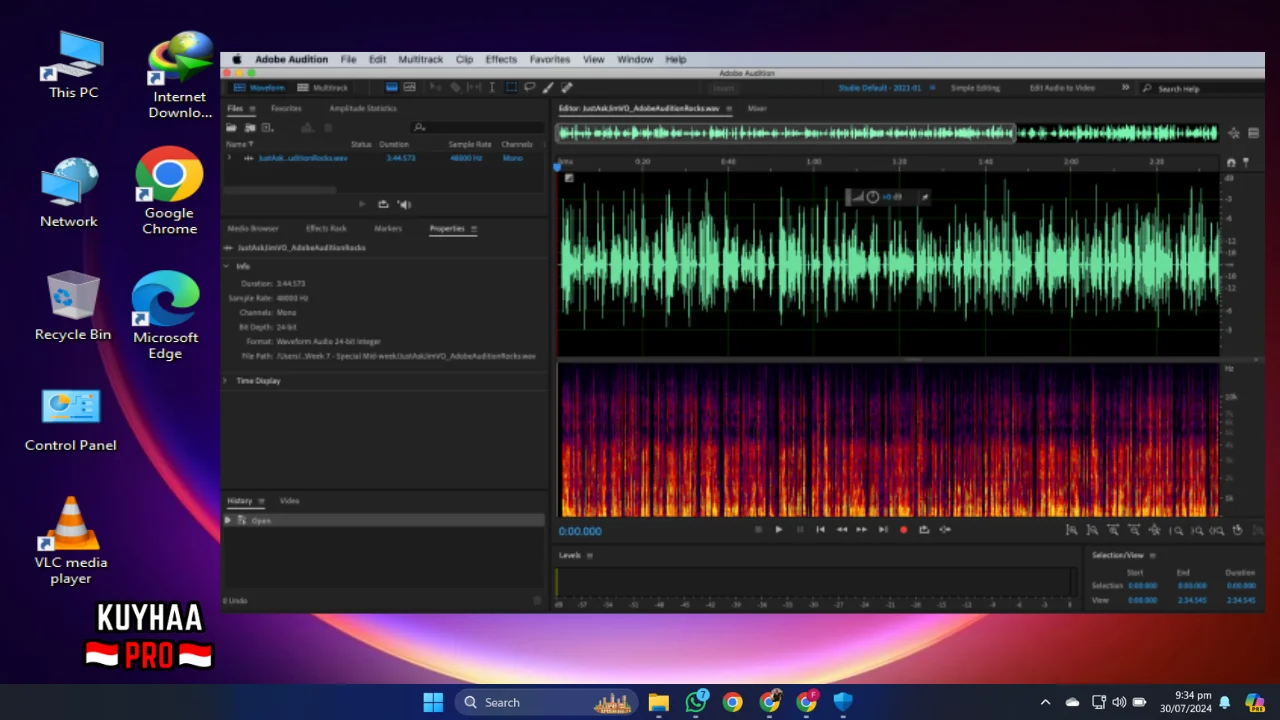Switch to Mixer tab
The image size is (1280, 720).
click(x=757, y=108)
